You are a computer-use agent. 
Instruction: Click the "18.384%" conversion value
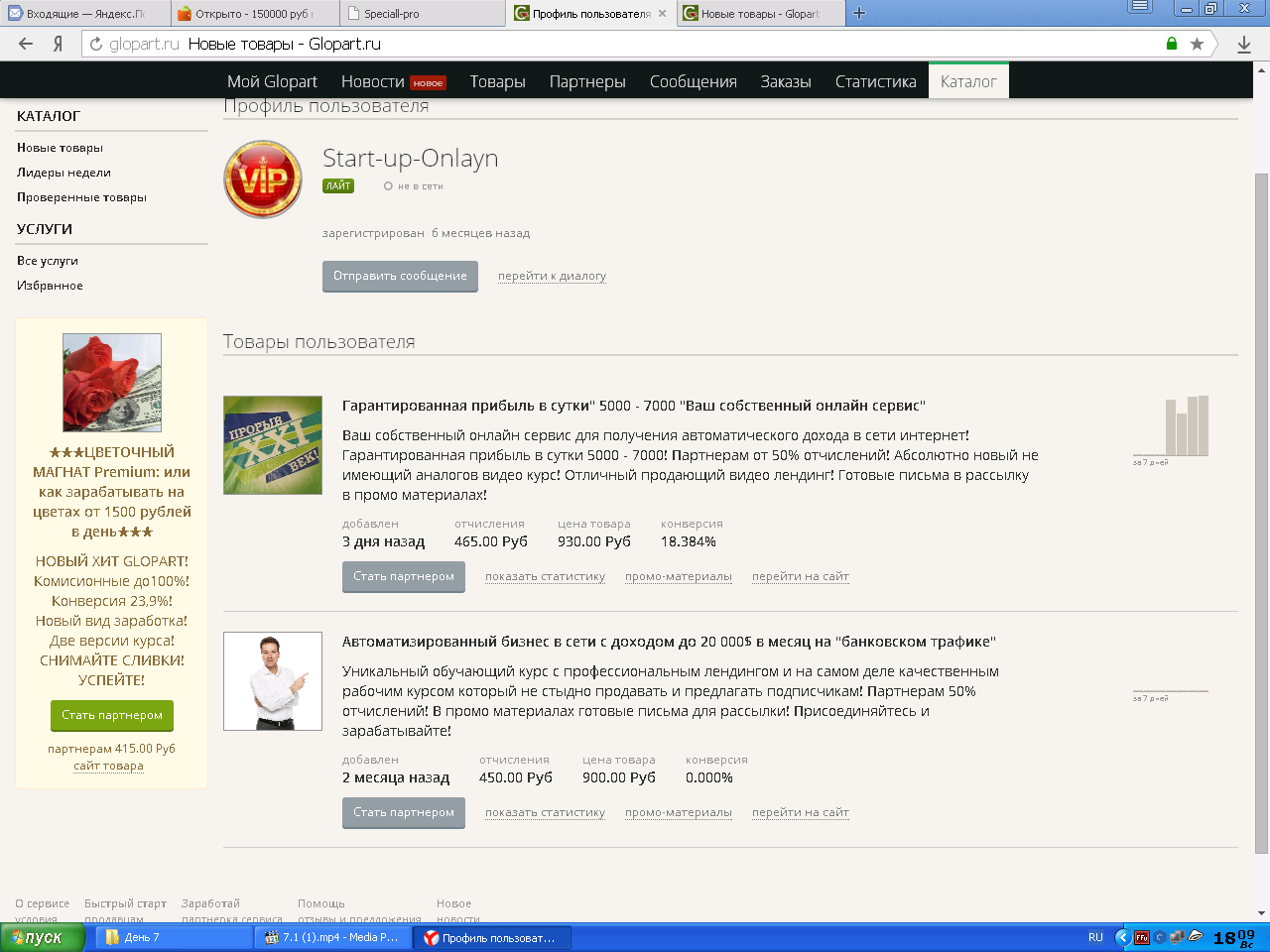(x=689, y=541)
